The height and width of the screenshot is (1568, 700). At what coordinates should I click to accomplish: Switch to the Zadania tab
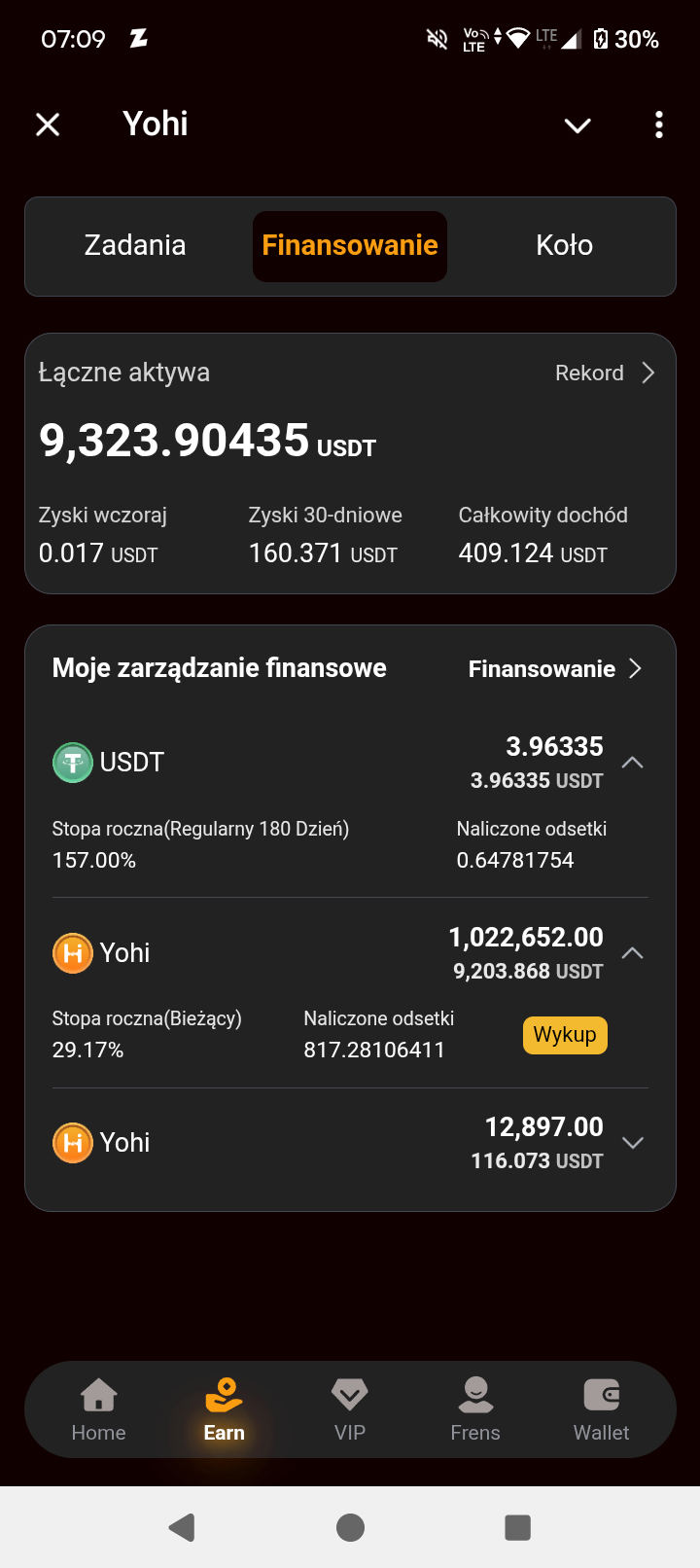(x=135, y=245)
